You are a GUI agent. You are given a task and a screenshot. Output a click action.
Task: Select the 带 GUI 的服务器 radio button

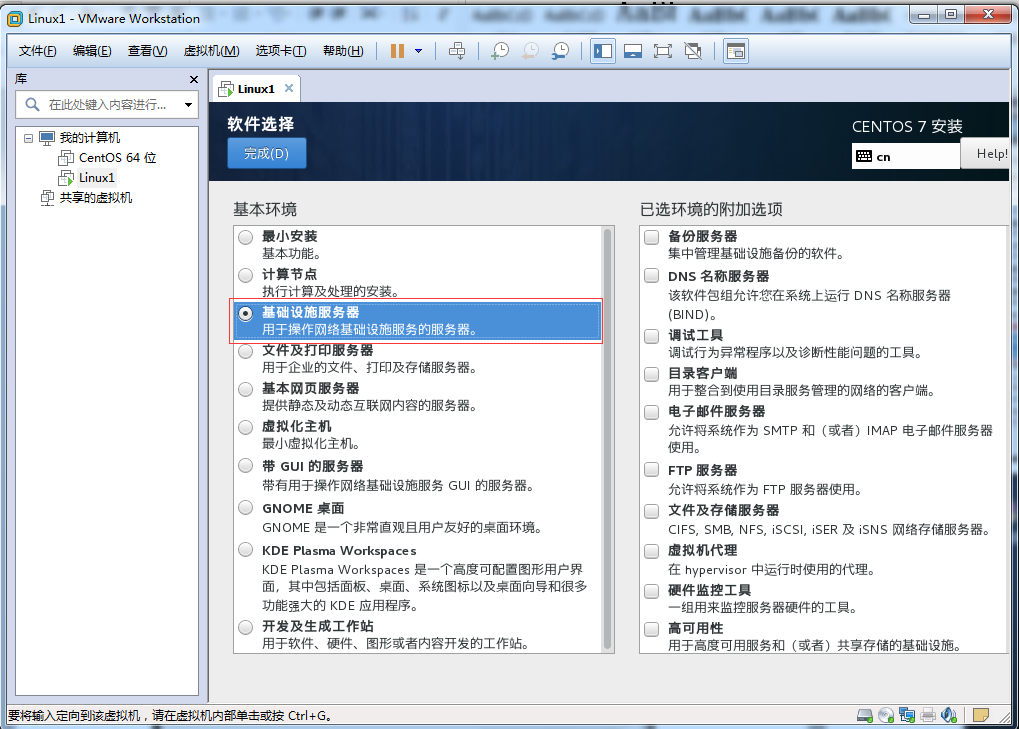[246, 466]
